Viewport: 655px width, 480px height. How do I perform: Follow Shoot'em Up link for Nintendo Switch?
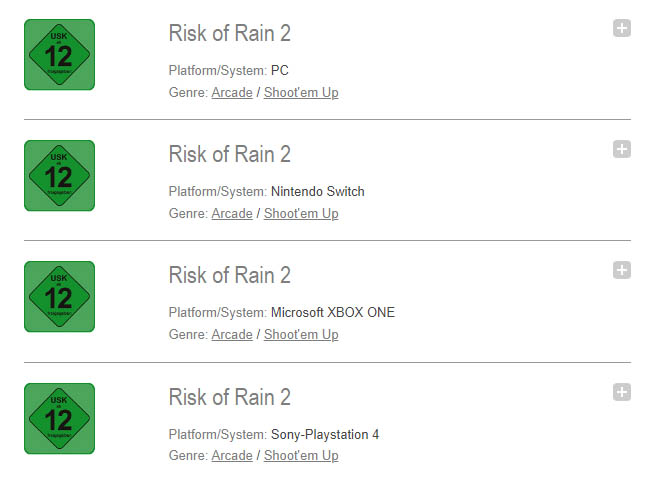tap(301, 213)
